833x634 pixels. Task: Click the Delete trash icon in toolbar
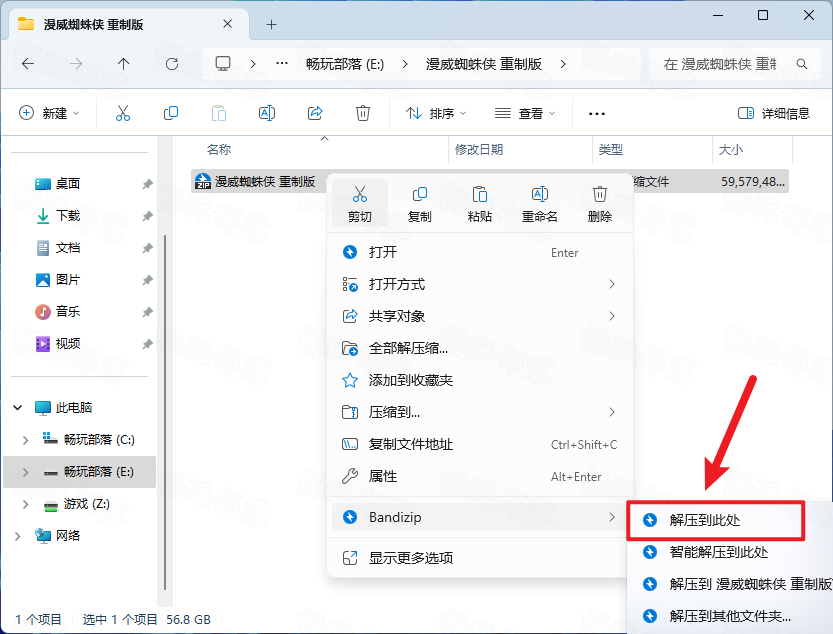[x=363, y=113]
